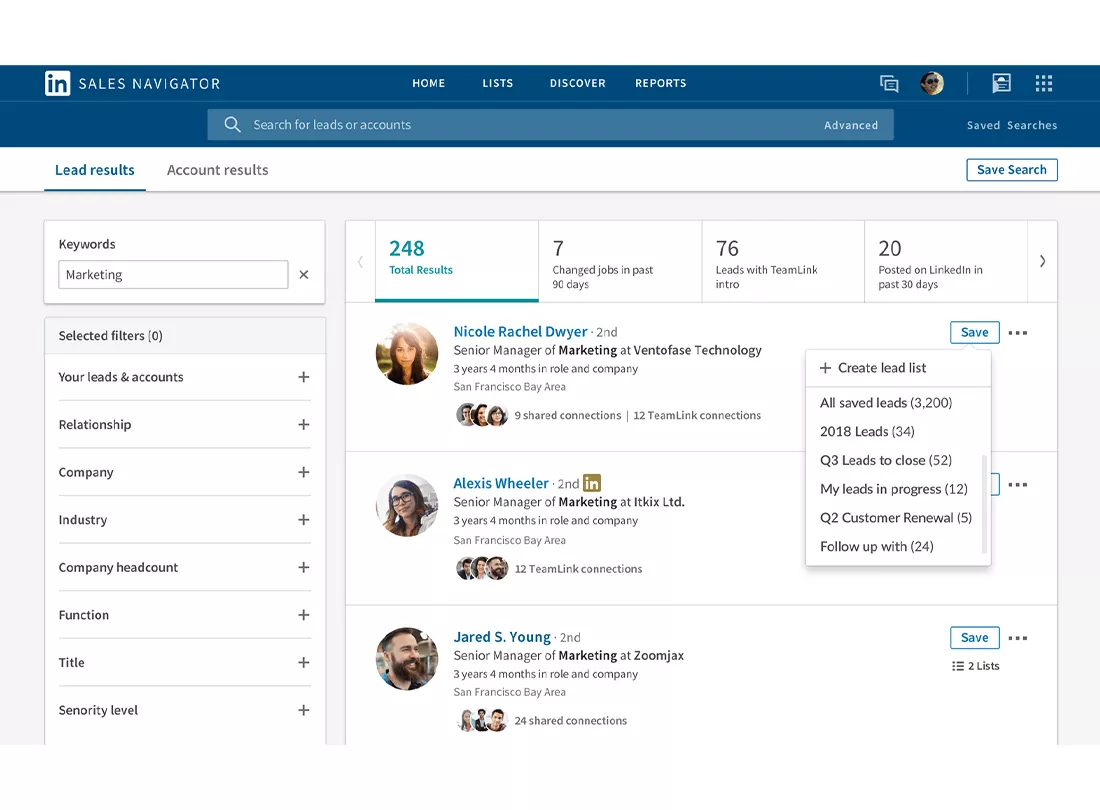Select the 248 Total Results tab

457,262
